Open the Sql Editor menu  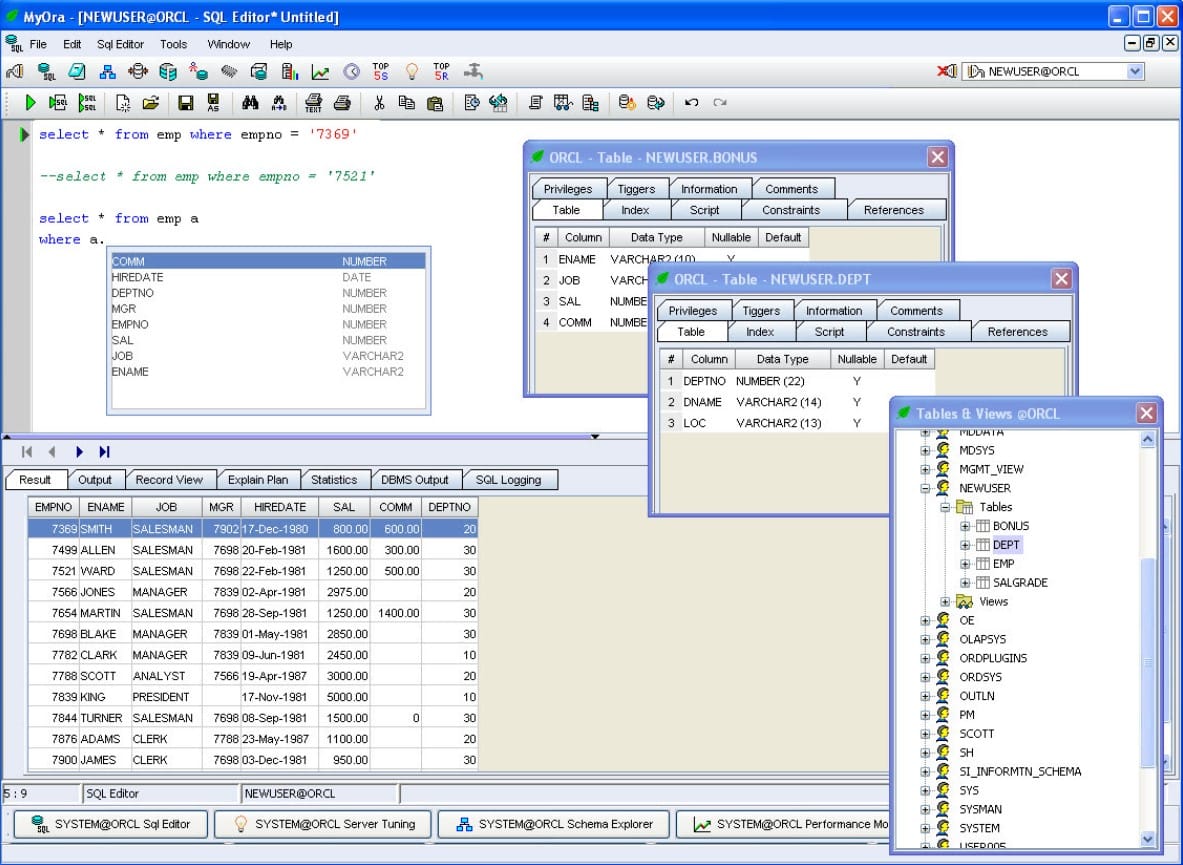(x=120, y=44)
